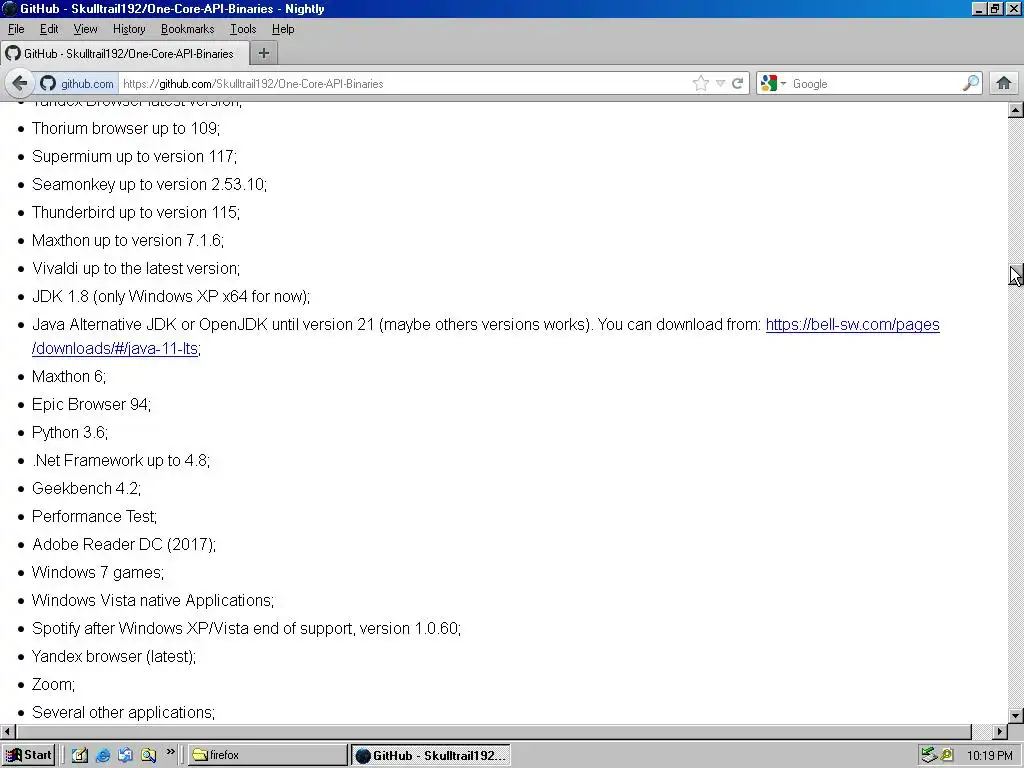The height and width of the screenshot is (768, 1024).
Task: Open the Google search engine selector
Action: (x=773, y=84)
